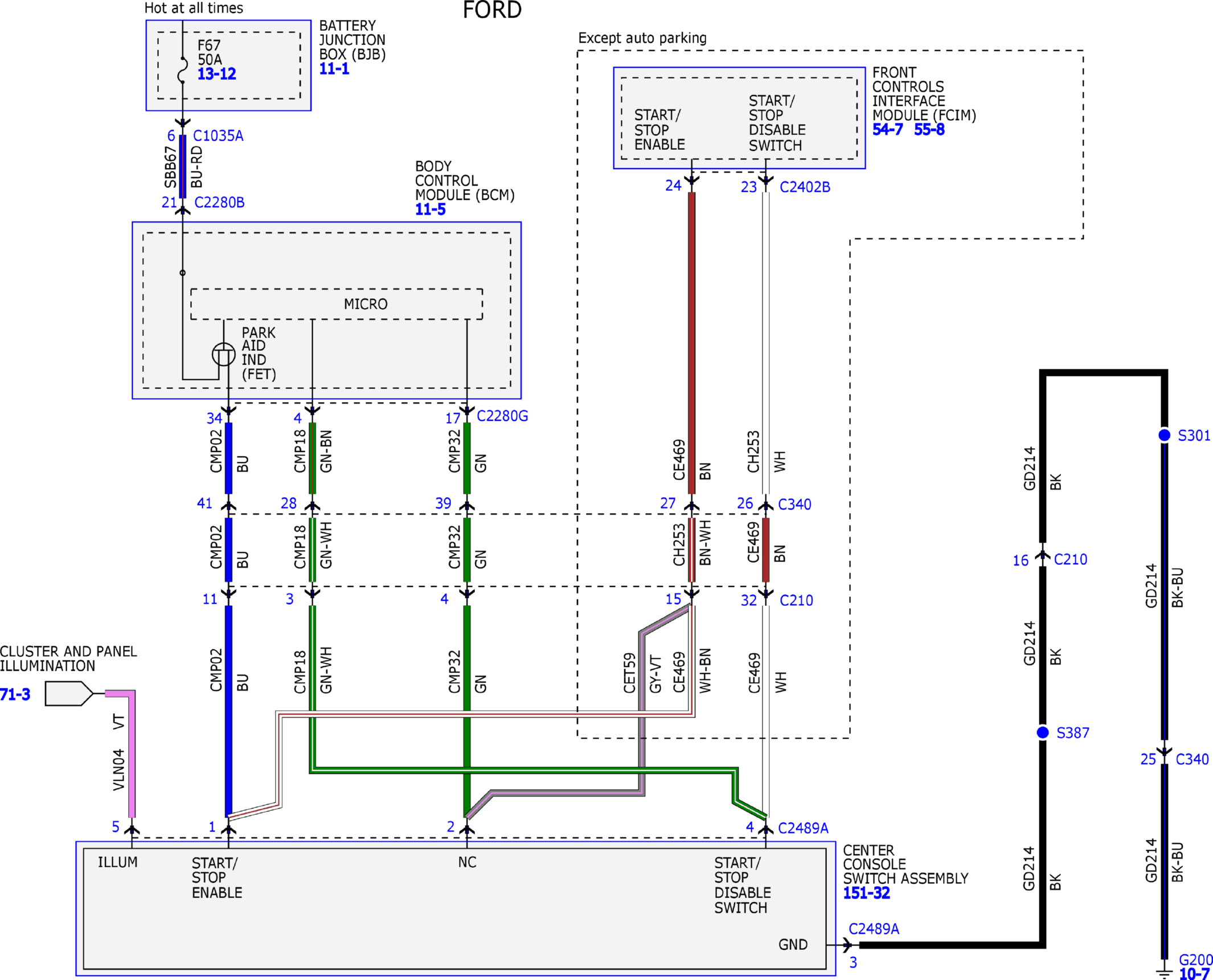Click the "Hot at all times" note
The image size is (1213, 980).
[194, 8]
